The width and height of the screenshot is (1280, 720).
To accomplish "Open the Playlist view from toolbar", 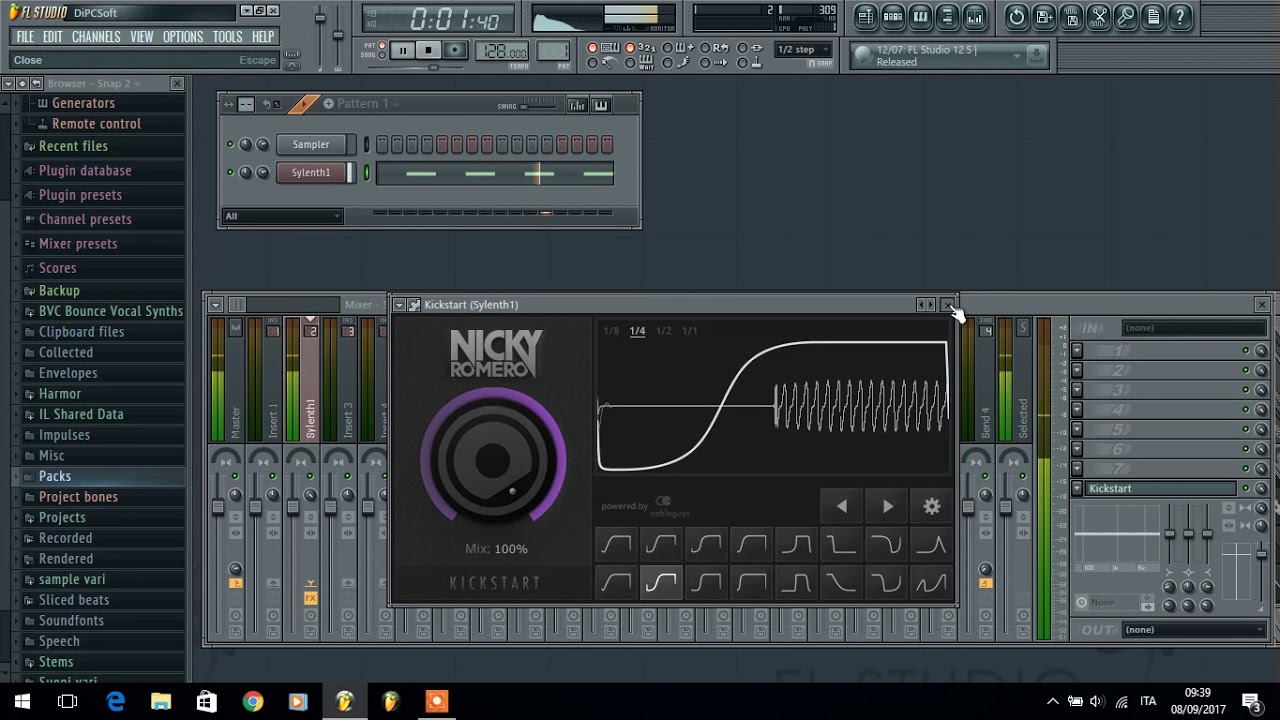I will (866, 16).
